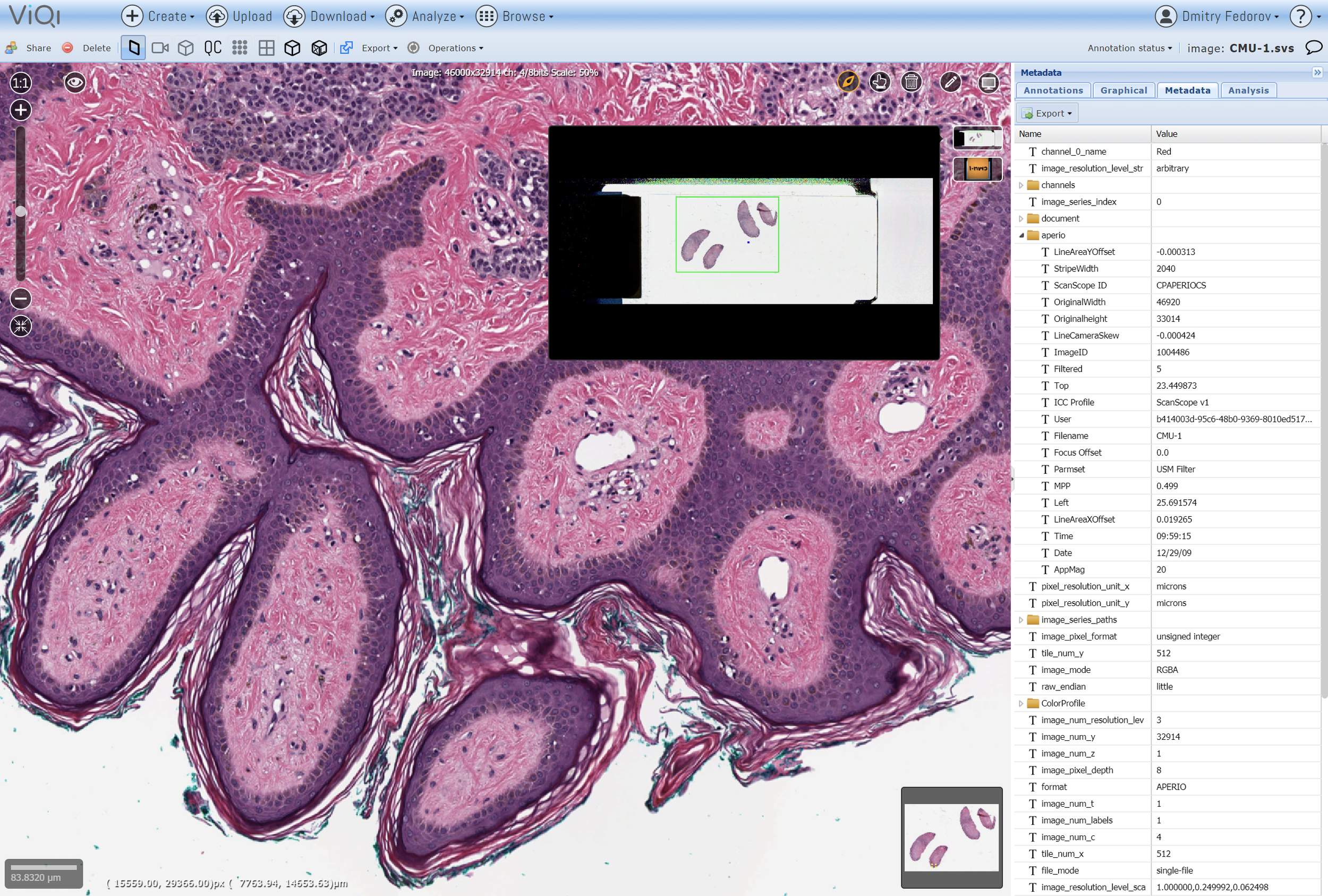Expand the image_series_paths folder
Image resolution: width=1328 pixels, height=896 pixels.
point(1020,619)
